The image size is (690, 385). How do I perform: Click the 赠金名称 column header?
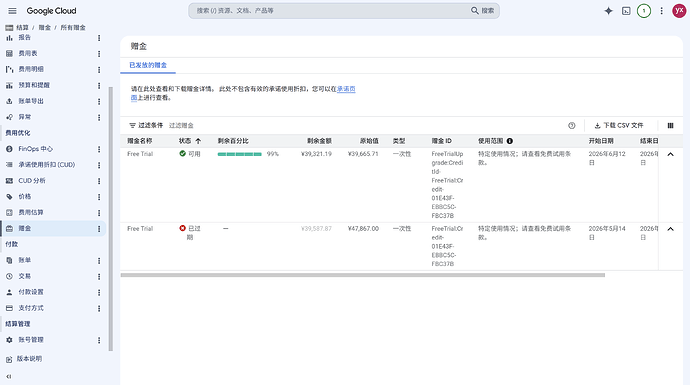[139, 141]
